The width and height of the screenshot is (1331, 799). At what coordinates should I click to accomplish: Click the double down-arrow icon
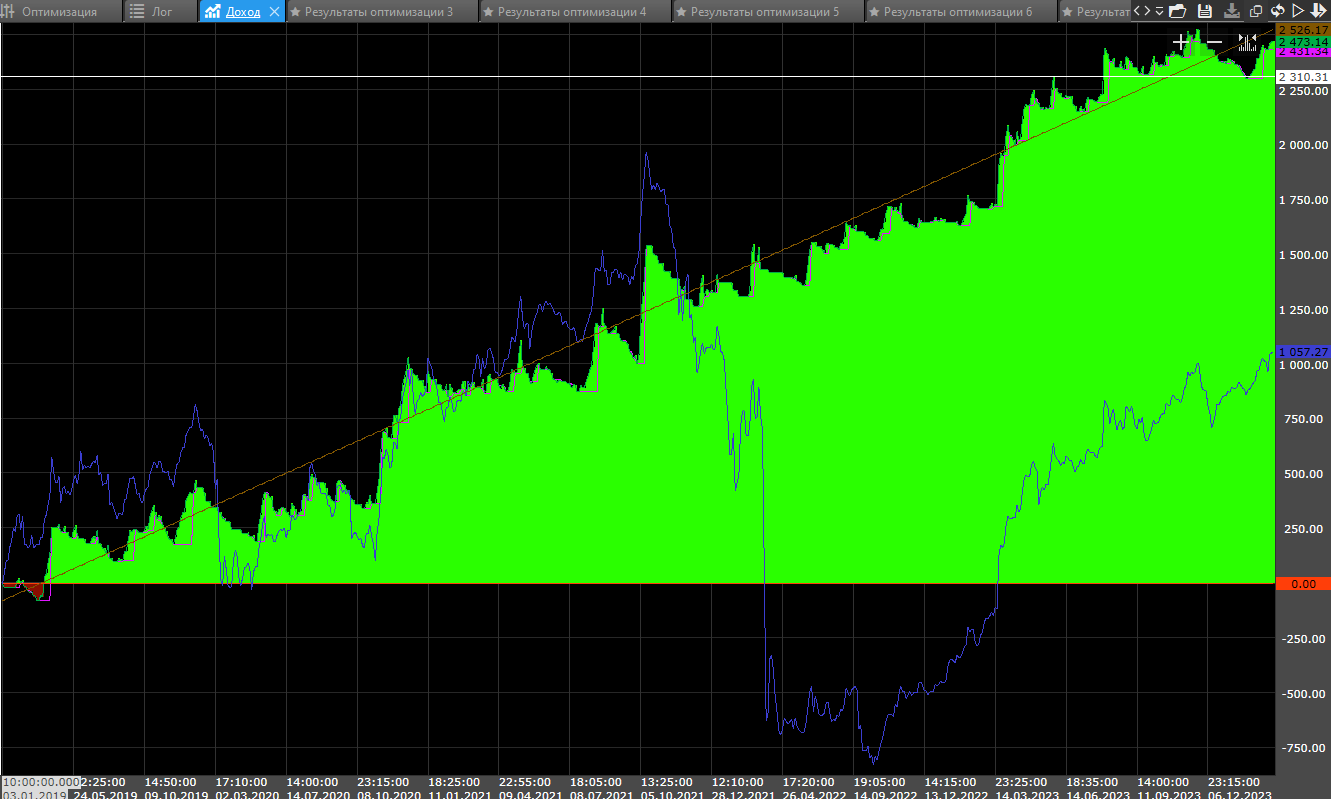[x=1318, y=12]
